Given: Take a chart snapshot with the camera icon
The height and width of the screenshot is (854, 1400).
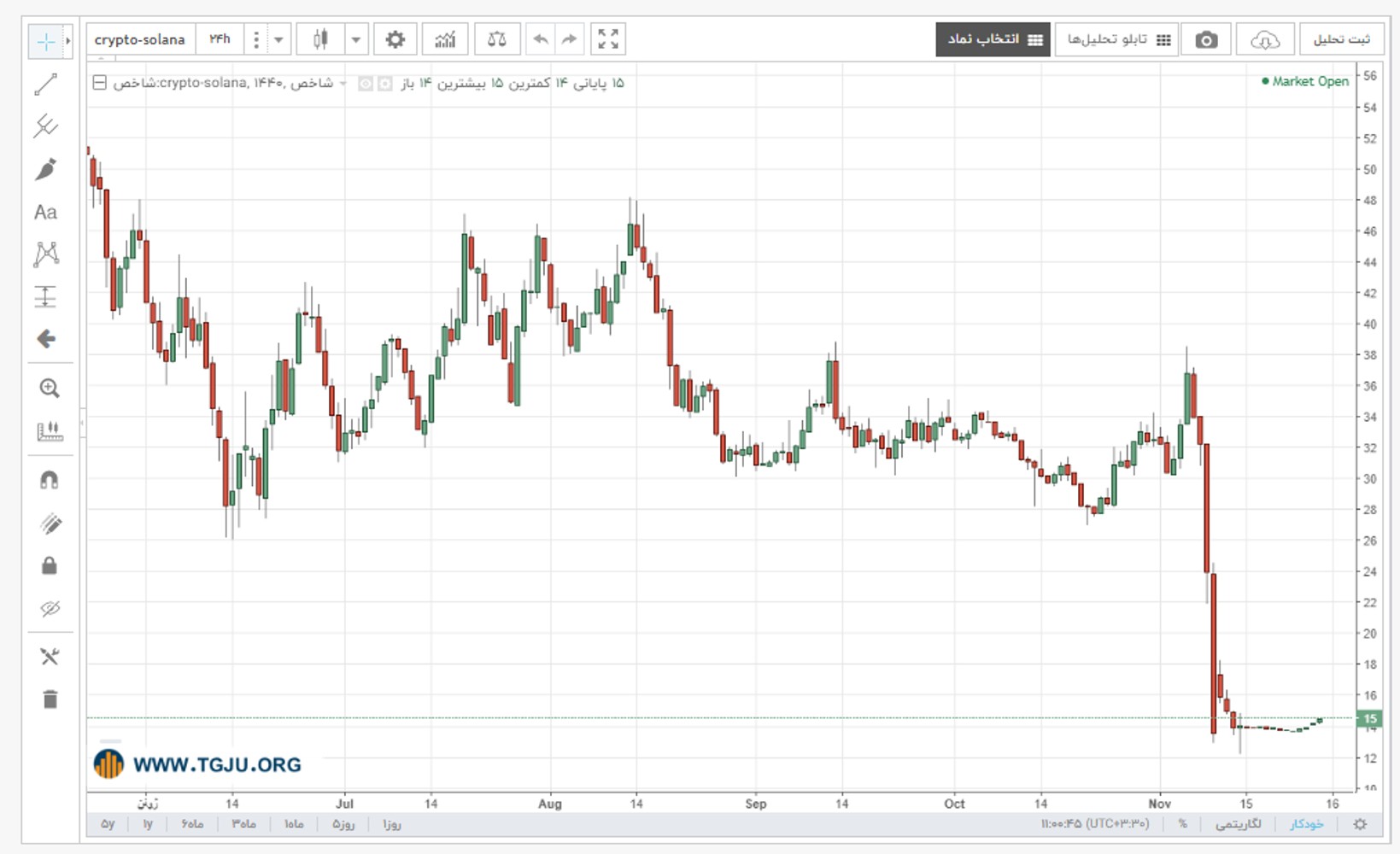Looking at the screenshot, I should (1206, 40).
